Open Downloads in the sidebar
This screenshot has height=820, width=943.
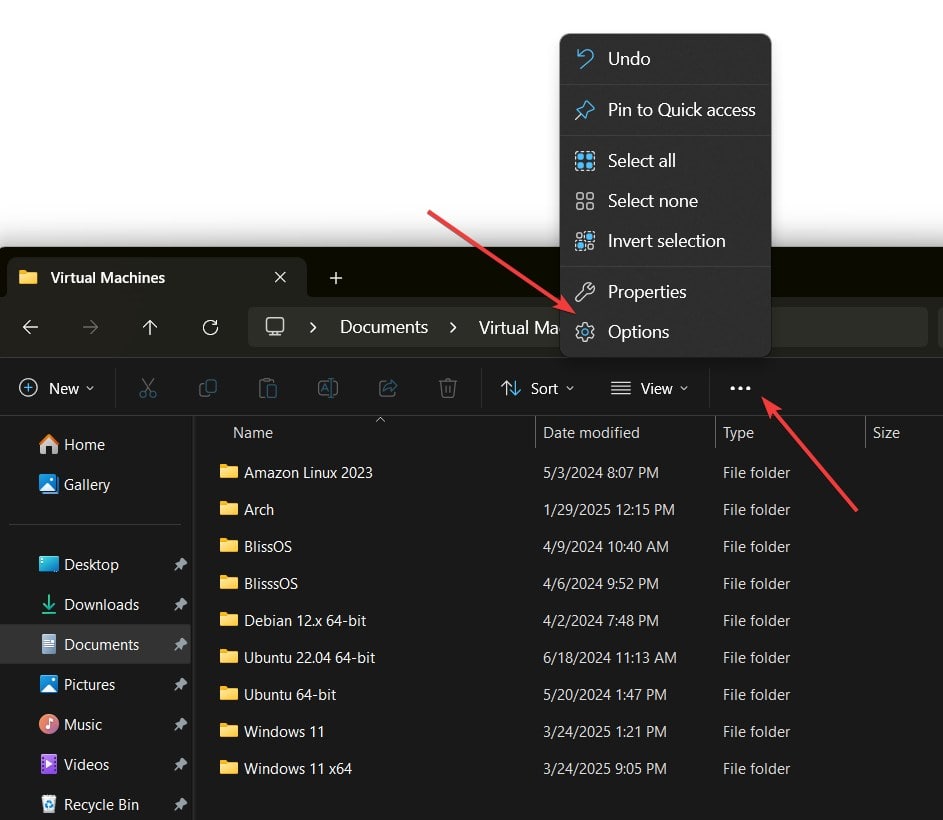[101, 605]
